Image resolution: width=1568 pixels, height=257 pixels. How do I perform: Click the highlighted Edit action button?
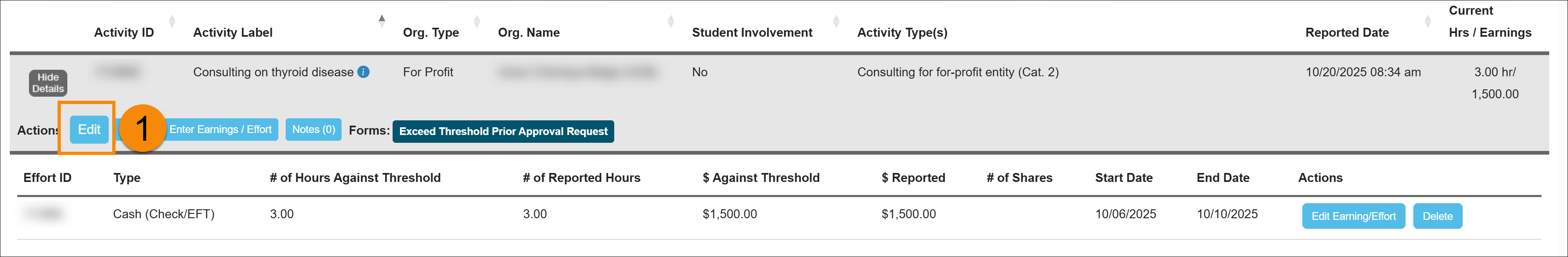pyautogui.click(x=89, y=129)
